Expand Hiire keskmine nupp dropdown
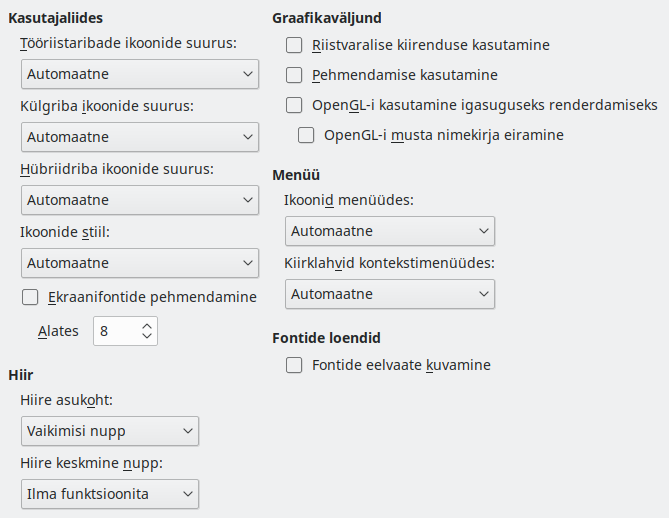This screenshot has width=669, height=518. 109,494
